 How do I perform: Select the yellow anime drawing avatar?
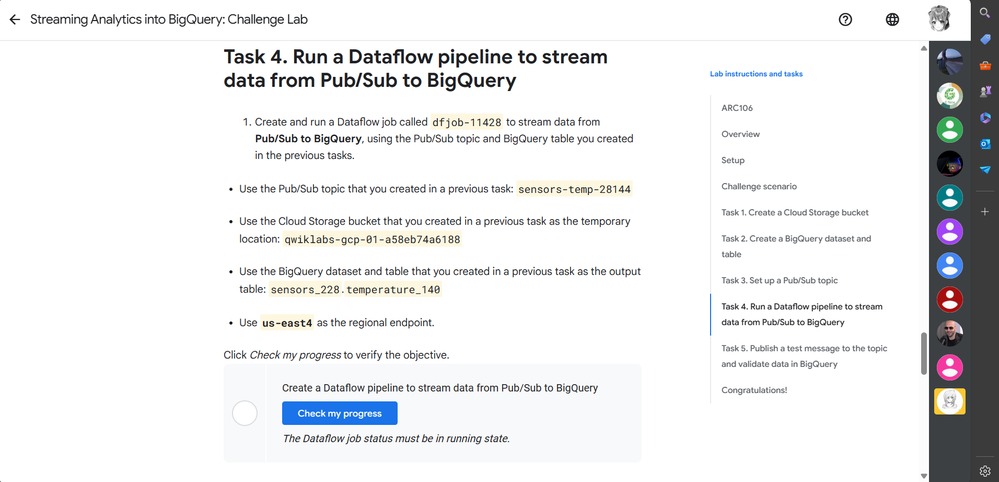pos(949,401)
